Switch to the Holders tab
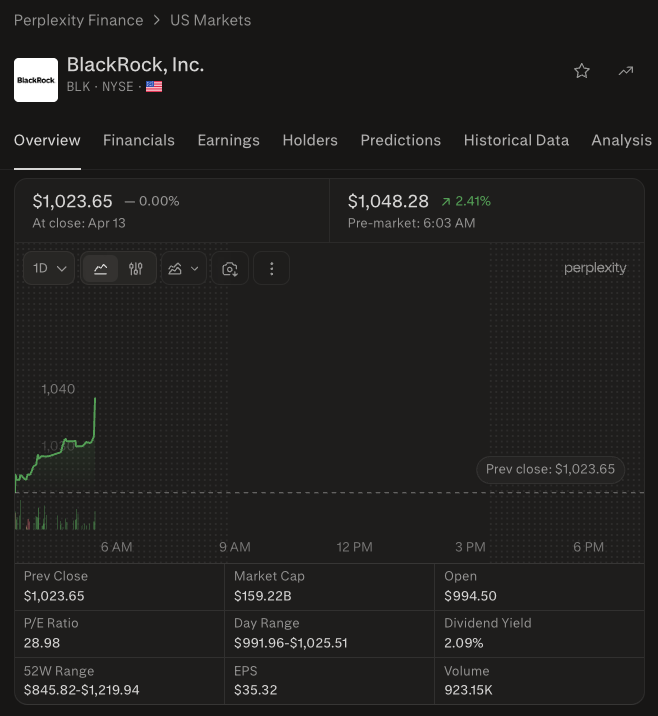The width and height of the screenshot is (658, 716). [x=310, y=140]
